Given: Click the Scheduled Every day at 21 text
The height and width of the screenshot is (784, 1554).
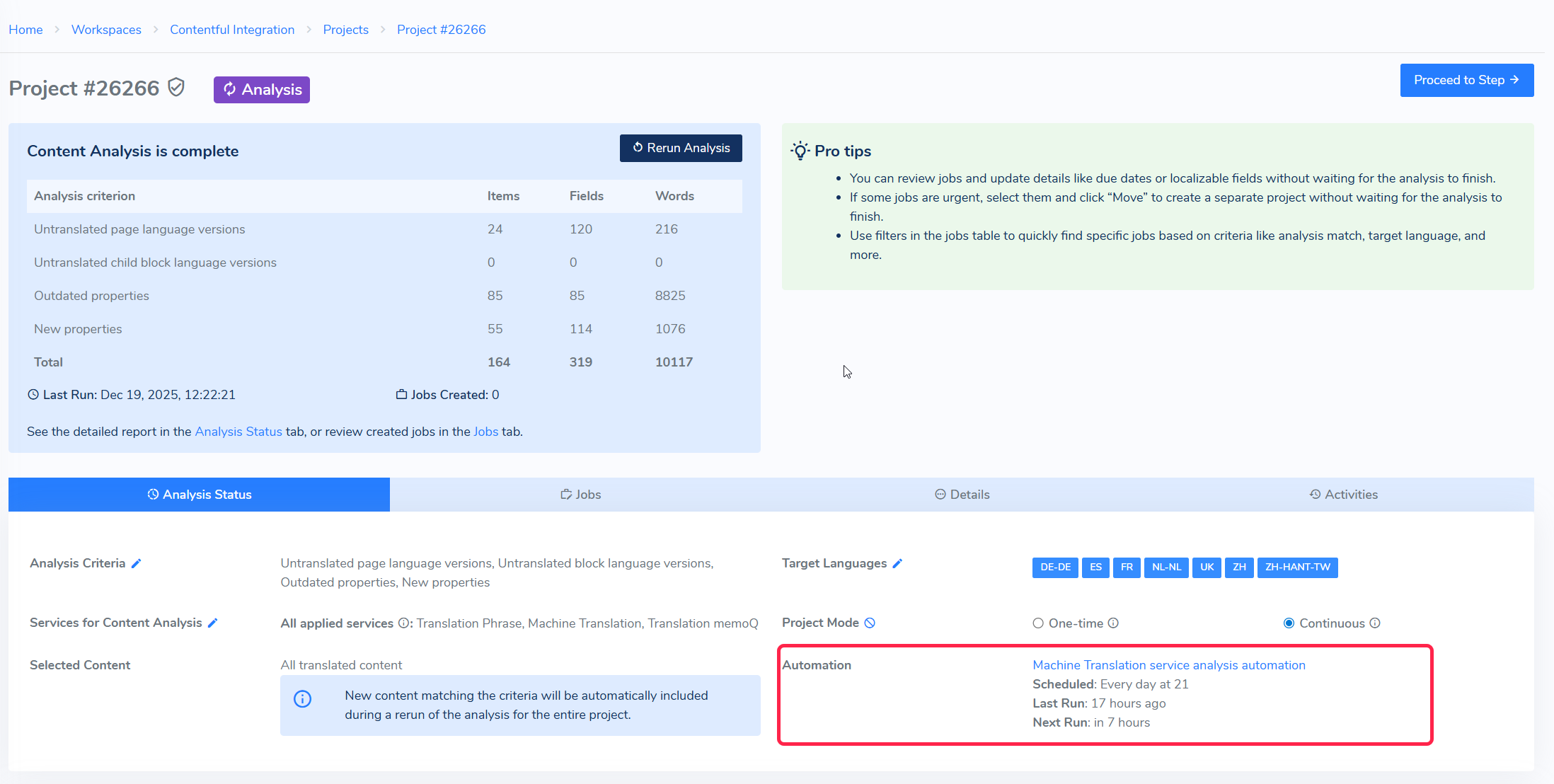Looking at the screenshot, I should [1110, 684].
